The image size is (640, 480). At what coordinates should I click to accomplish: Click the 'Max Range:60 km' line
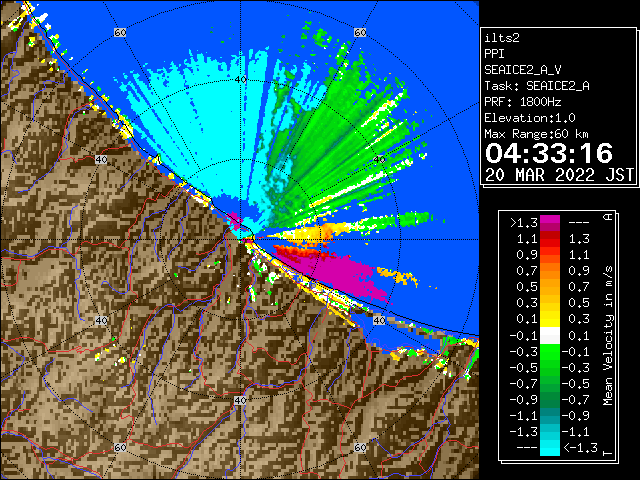pyautogui.click(x=536, y=134)
